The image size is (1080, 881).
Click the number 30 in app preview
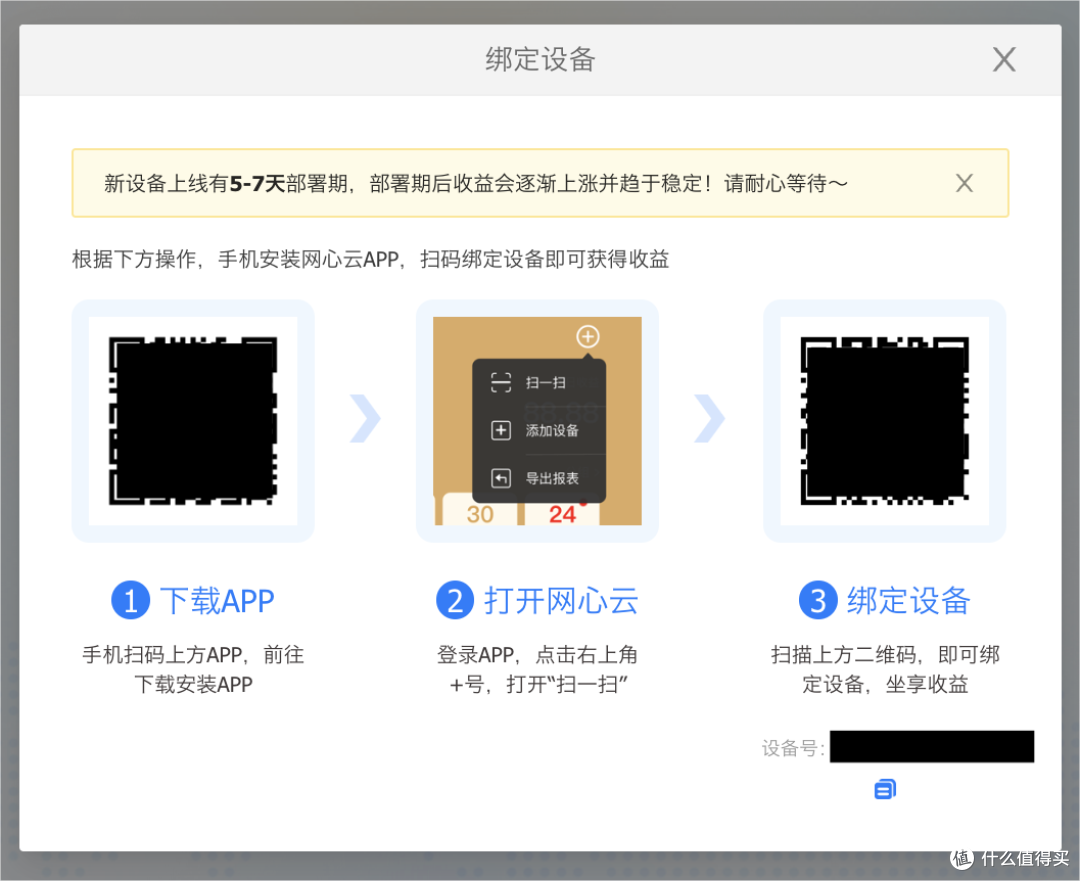pos(480,514)
